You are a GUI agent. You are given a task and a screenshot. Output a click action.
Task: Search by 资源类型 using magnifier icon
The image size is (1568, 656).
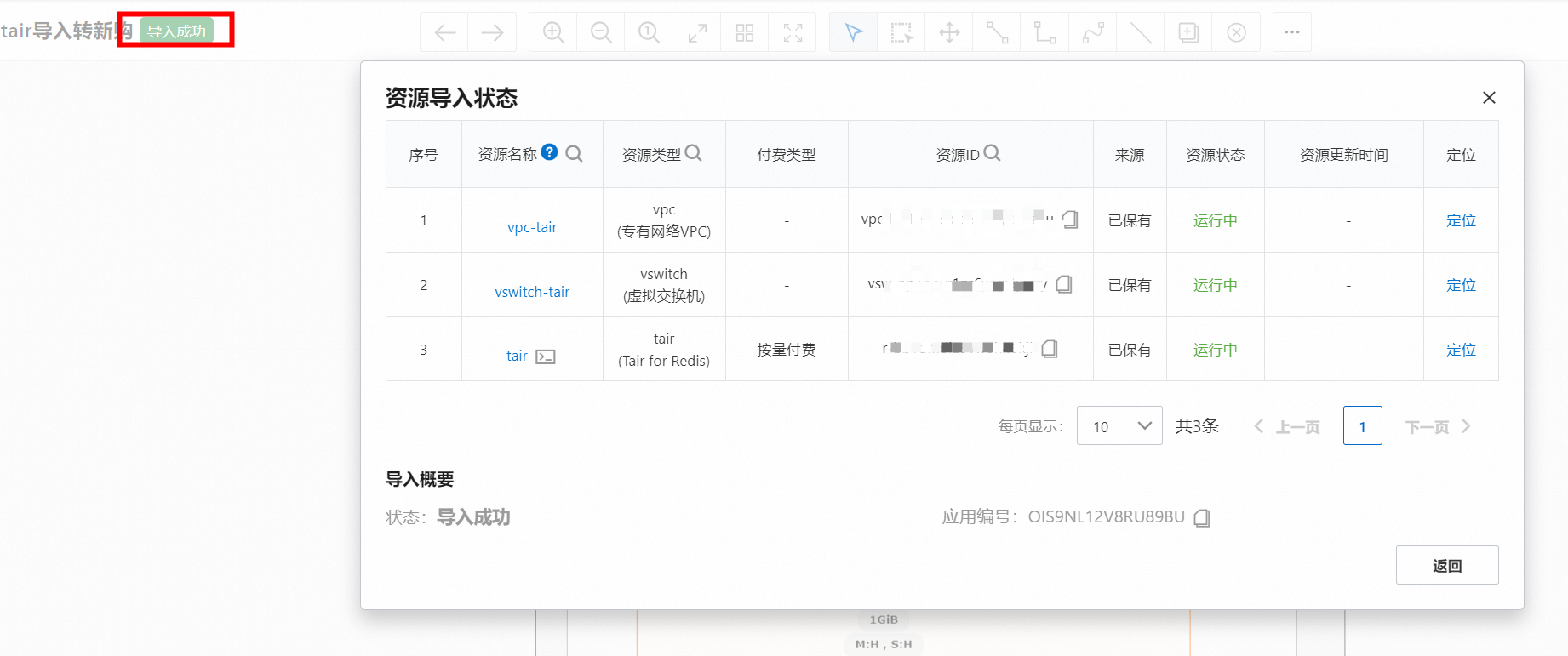[x=694, y=153]
